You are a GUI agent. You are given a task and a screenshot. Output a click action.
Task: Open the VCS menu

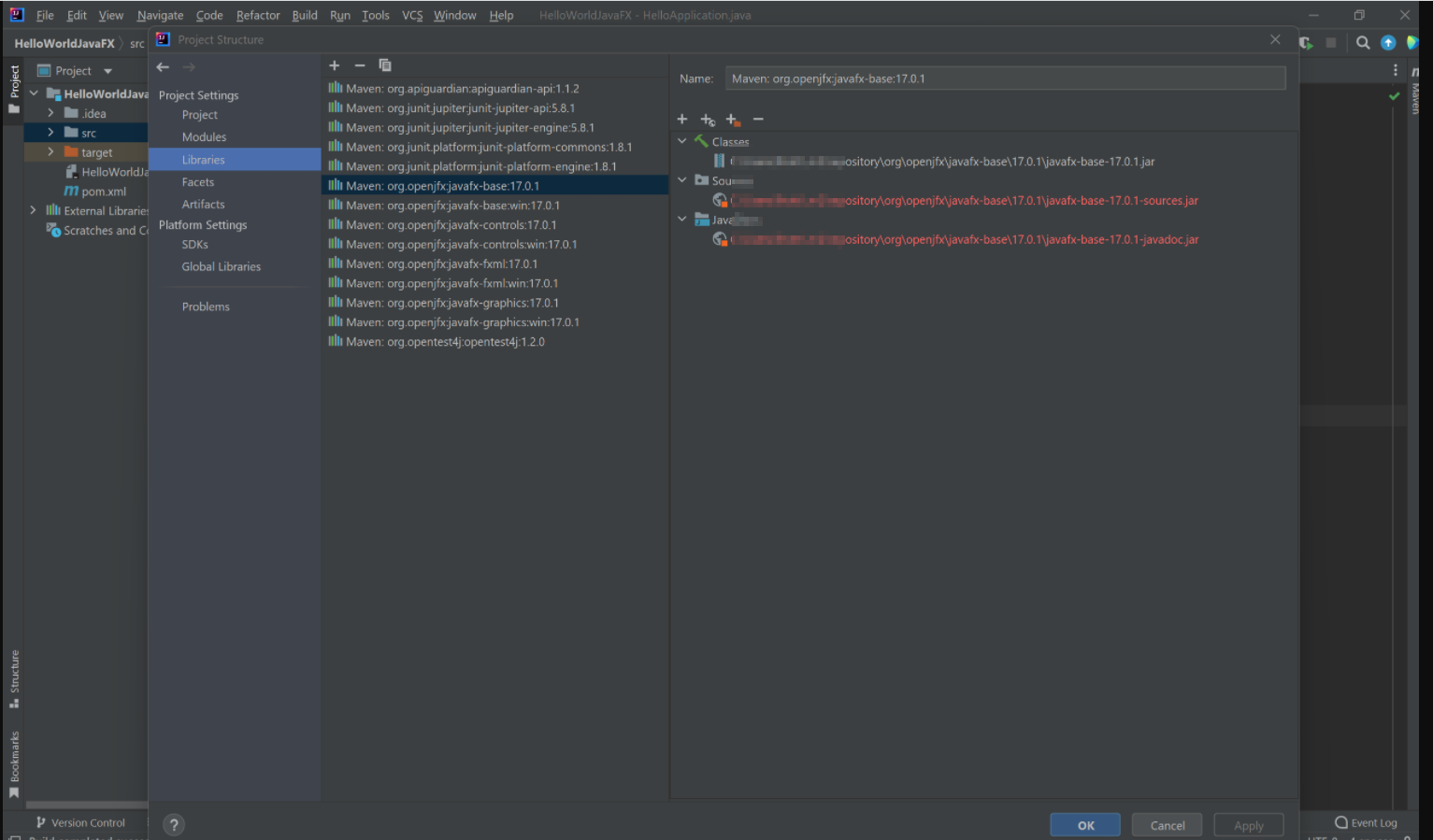click(412, 15)
